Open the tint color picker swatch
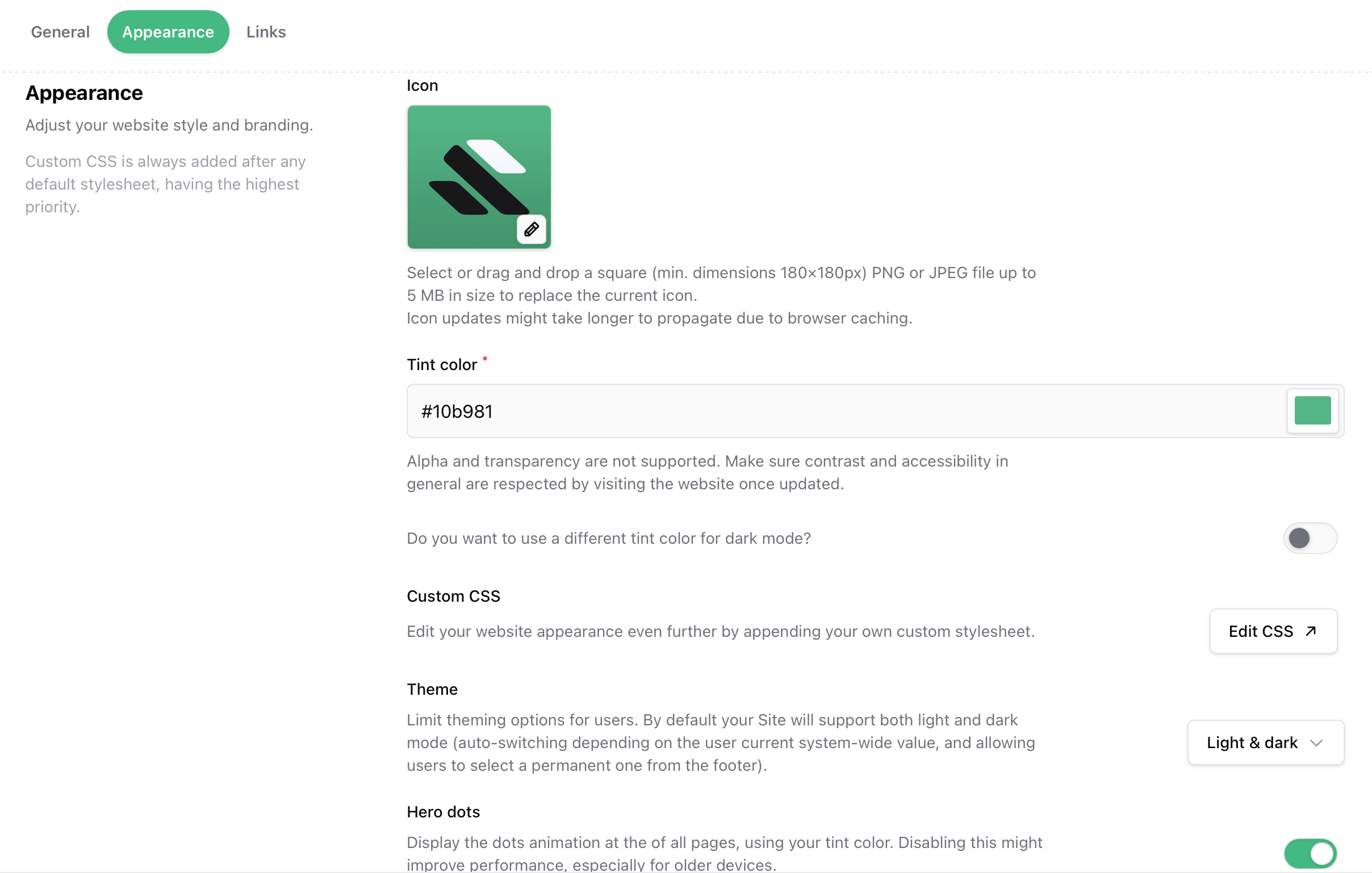Viewport: 1372px width, 873px height. [1312, 410]
